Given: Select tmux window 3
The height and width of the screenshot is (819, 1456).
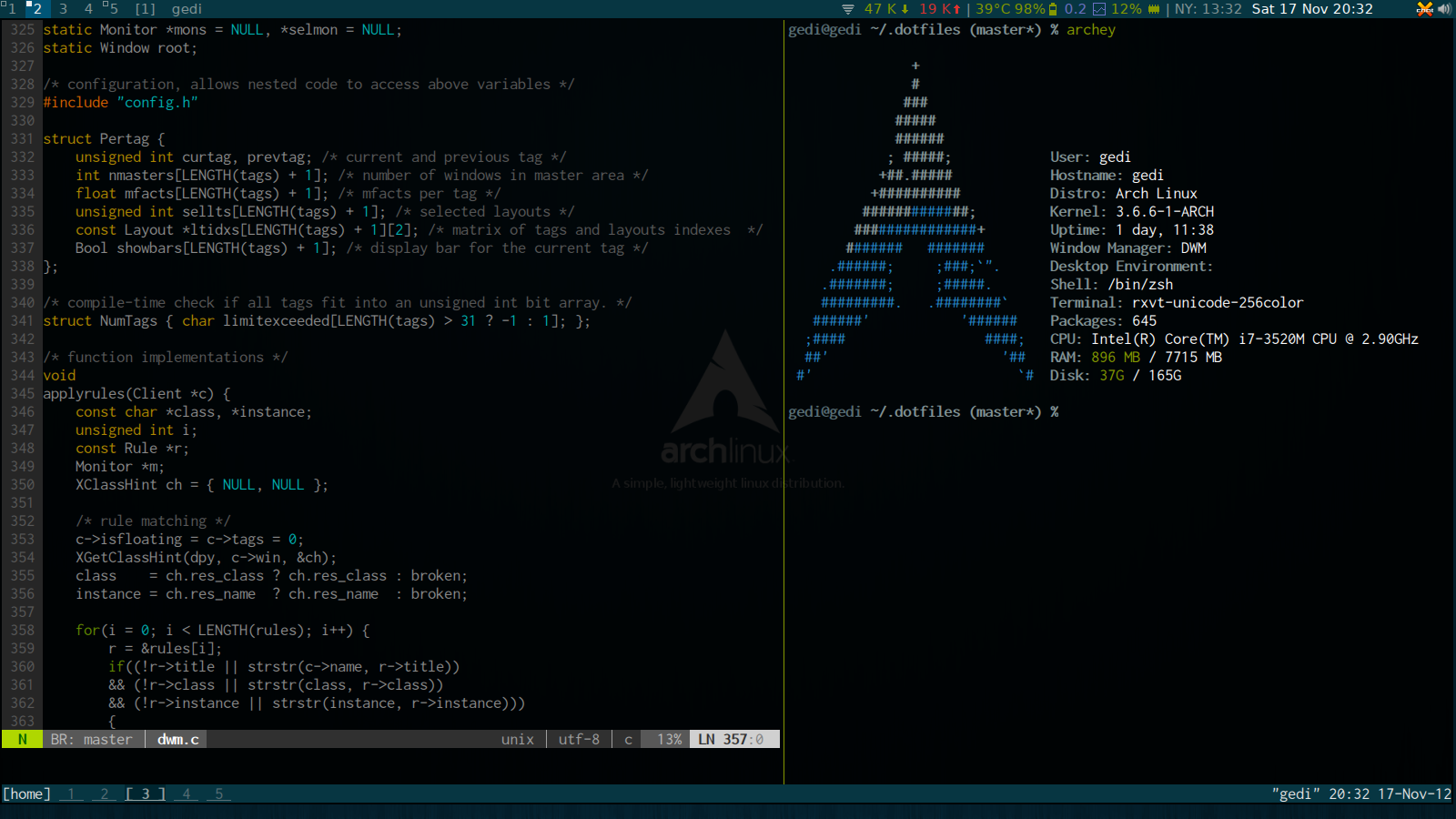Looking at the screenshot, I should click(145, 794).
